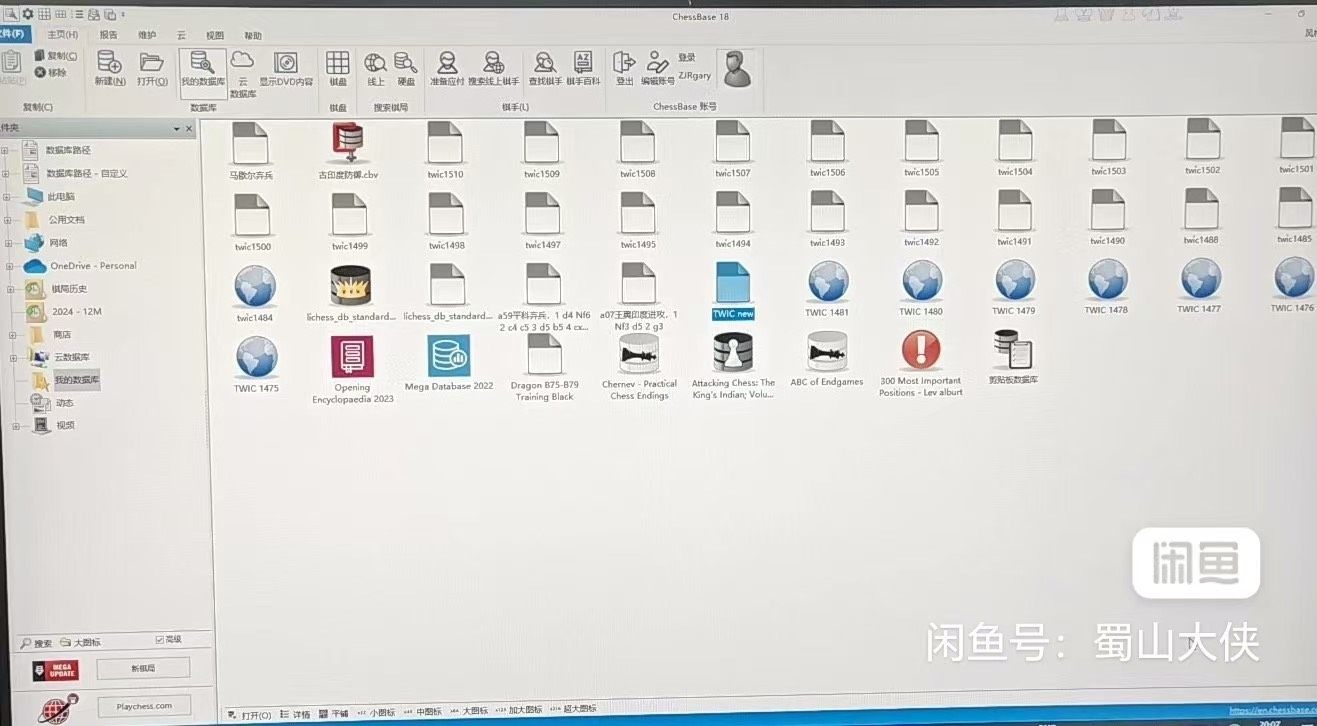
Task: Click the Find Player icon (查找棋手)
Action: pyautogui.click(x=544, y=68)
